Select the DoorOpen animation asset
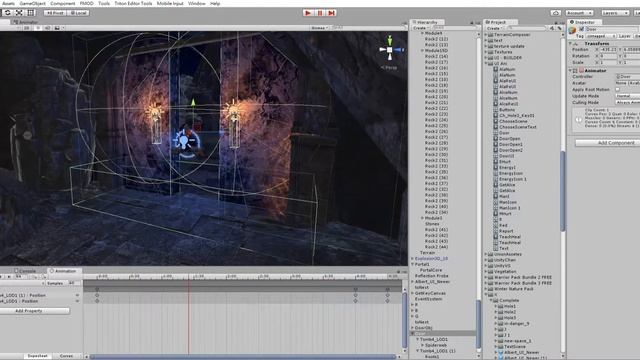The image size is (640, 360). (x=509, y=138)
